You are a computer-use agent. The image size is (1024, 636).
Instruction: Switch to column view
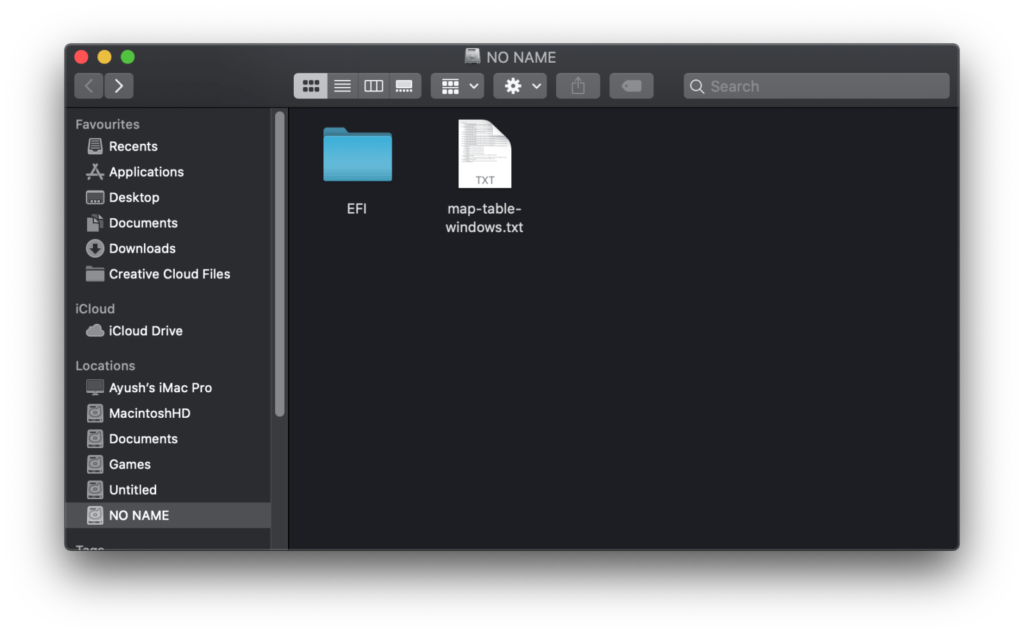(x=373, y=85)
